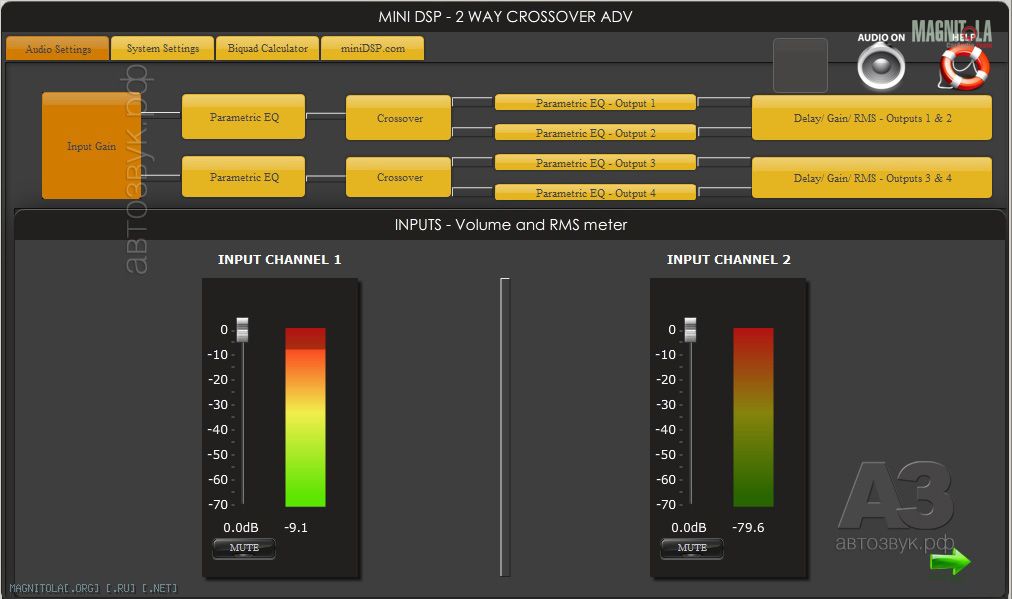Open Parametric EQ - Output 4
Viewport: 1012px width, 599px height.
(x=595, y=192)
